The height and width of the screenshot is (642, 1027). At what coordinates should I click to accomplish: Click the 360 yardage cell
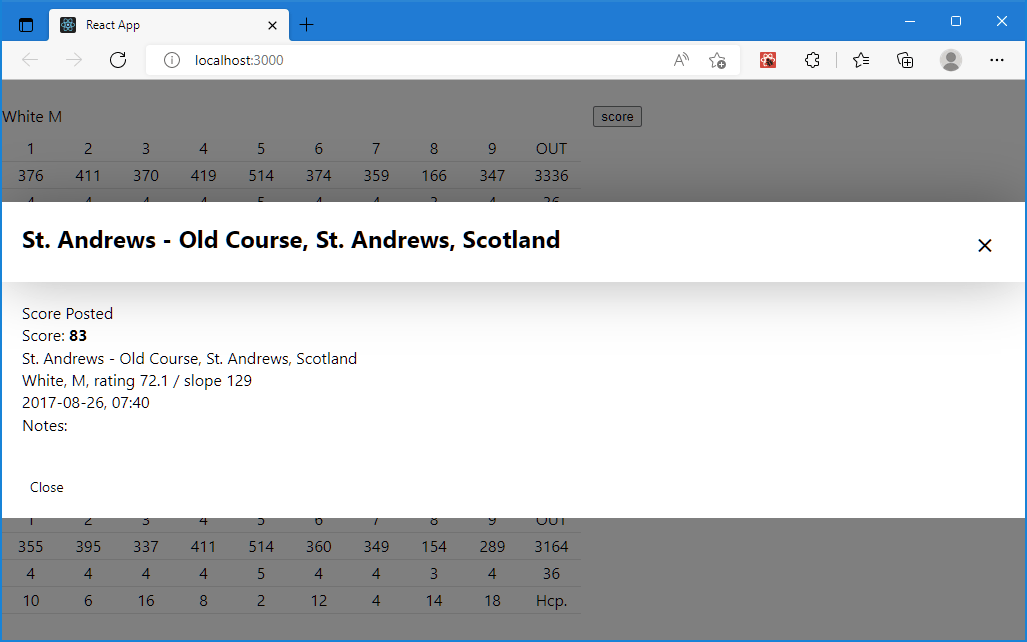coord(318,546)
